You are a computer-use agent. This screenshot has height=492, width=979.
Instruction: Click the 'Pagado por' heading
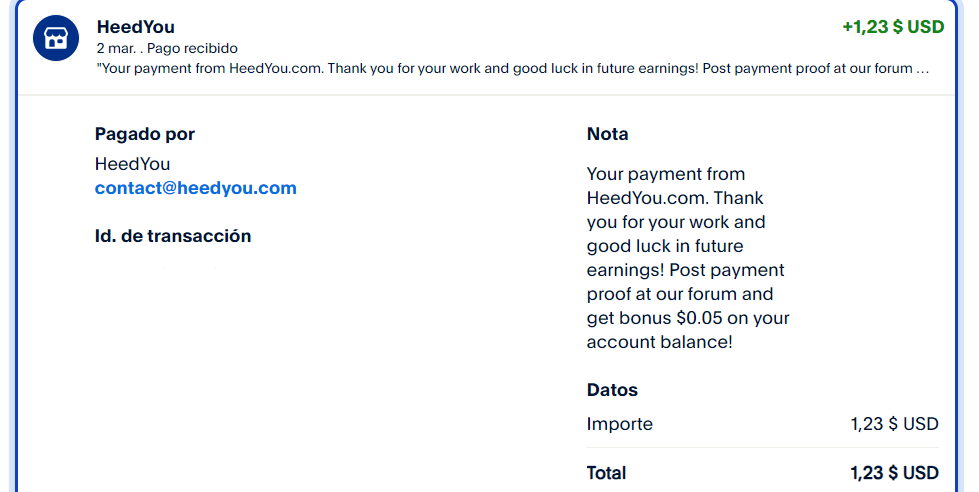tap(144, 134)
